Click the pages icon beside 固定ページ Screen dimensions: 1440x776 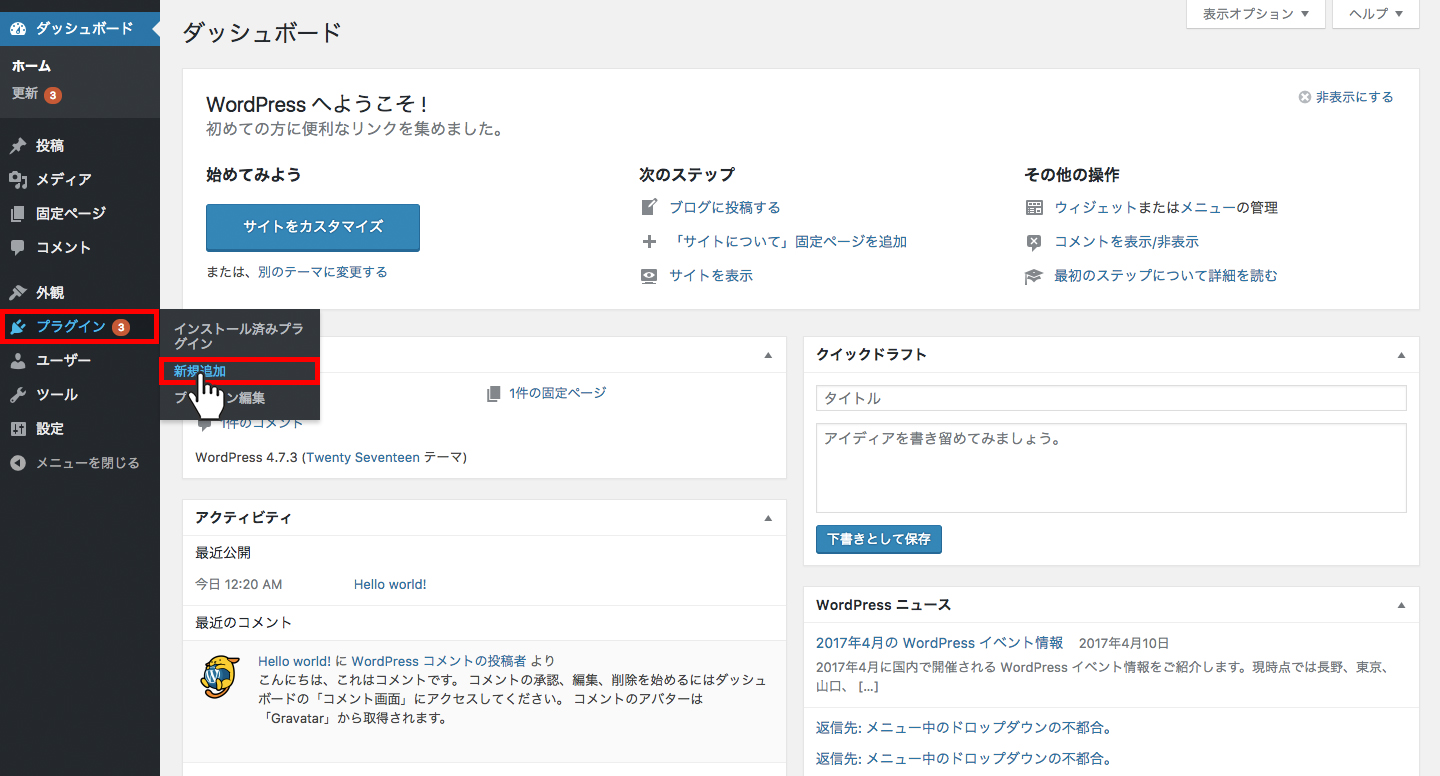click(x=18, y=214)
